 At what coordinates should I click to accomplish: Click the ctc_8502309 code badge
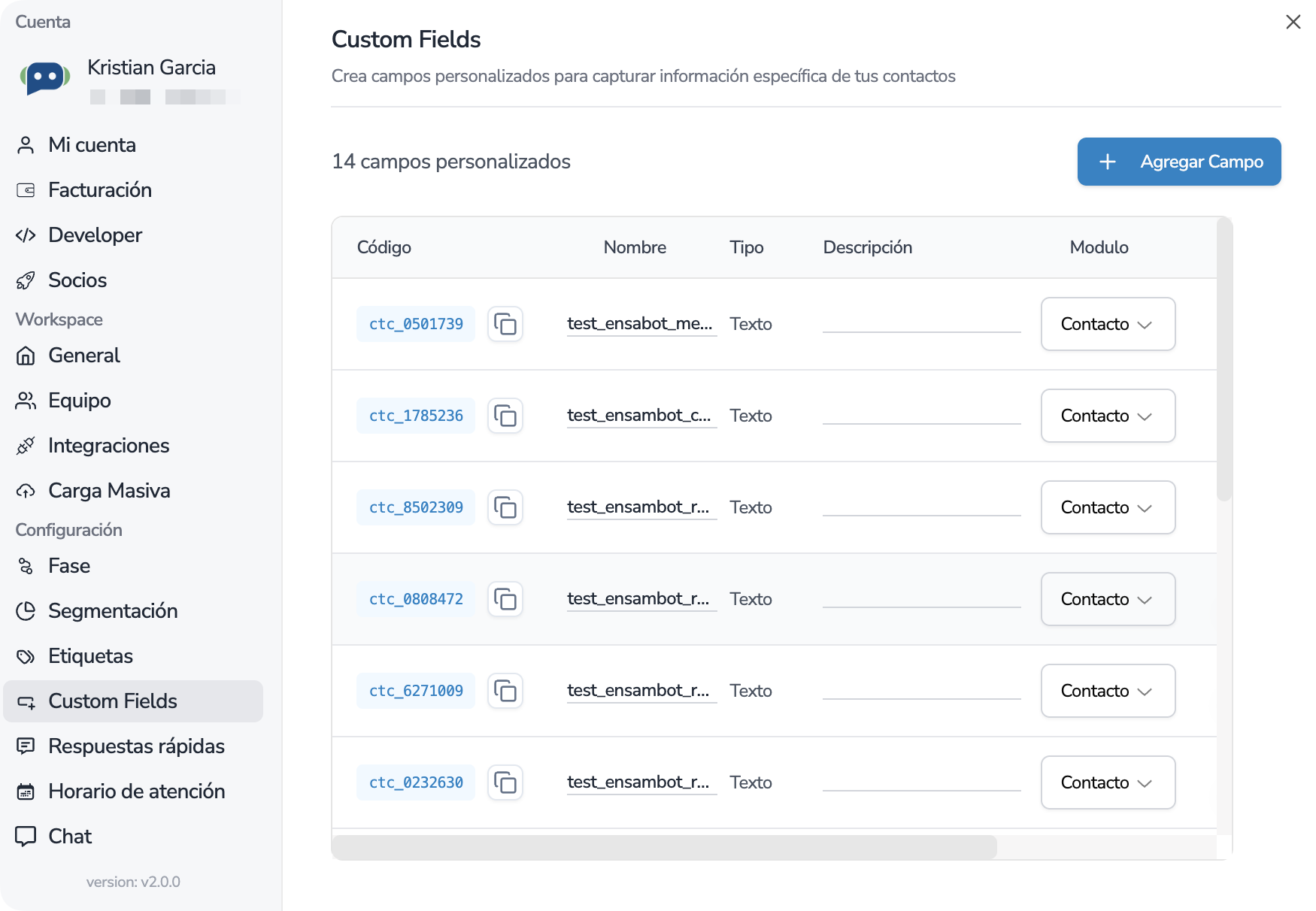click(x=416, y=507)
